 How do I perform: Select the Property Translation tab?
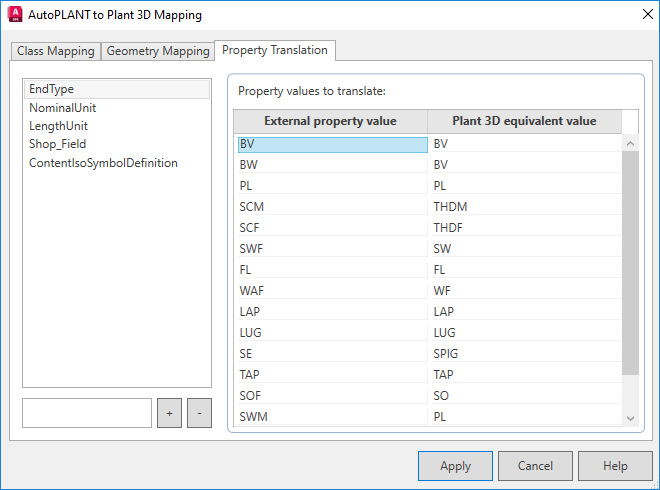(x=274, y=50)
